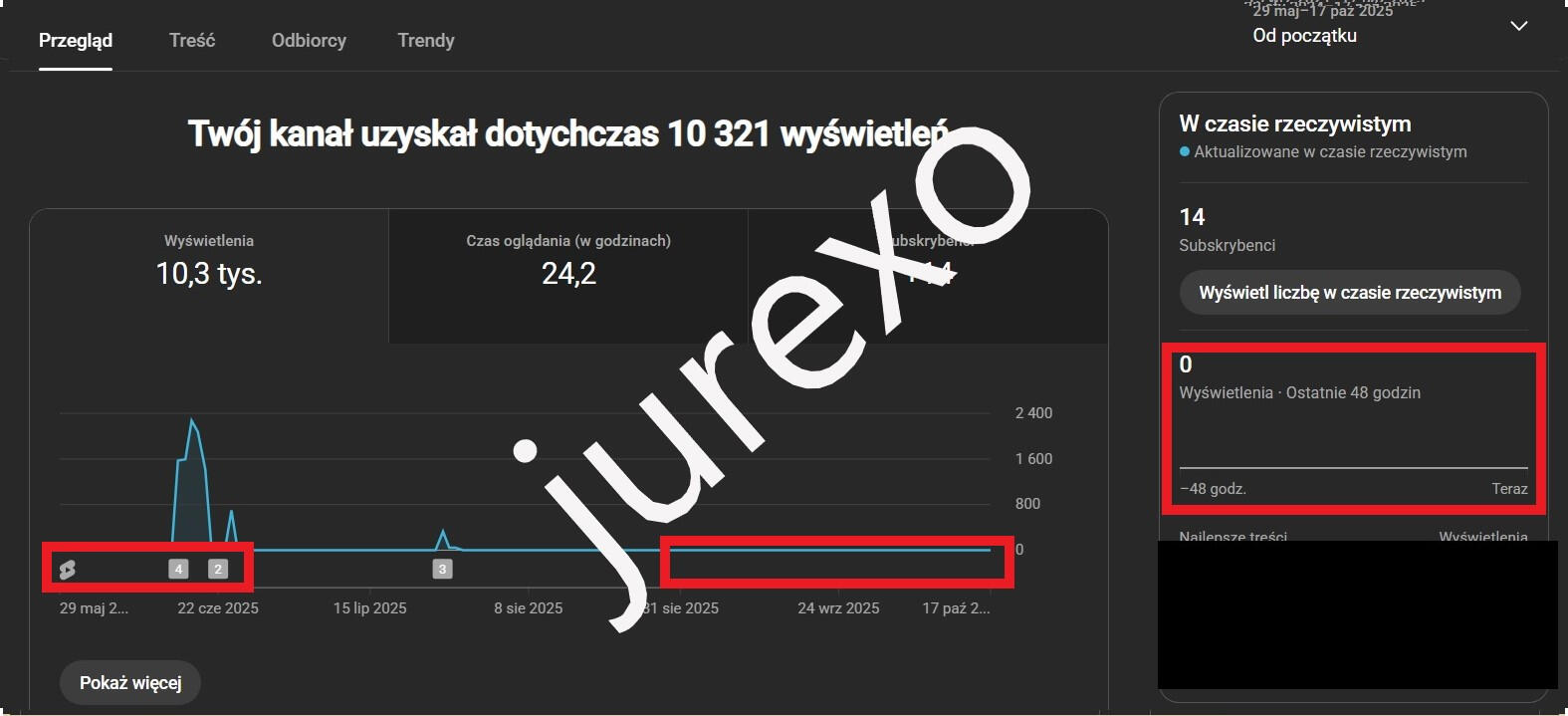Switch to the Przegląd tab
This screenshot has width=1568, height=716.
point(76,41)
